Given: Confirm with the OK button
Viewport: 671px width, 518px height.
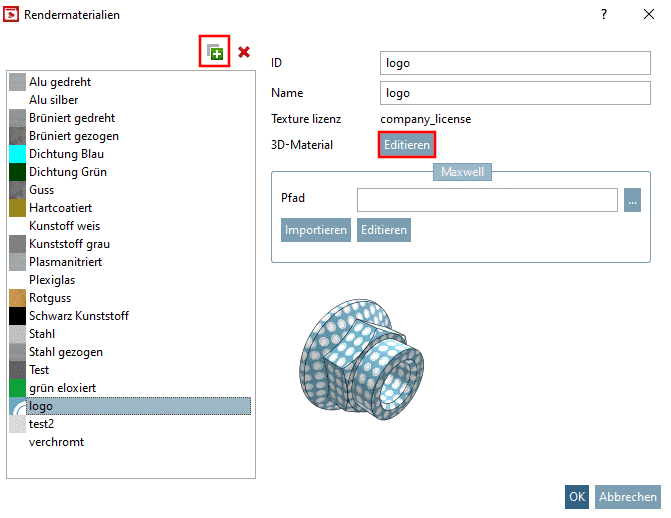Looking at the screenshot, I should pyautogui.click(x=577, y=496).
